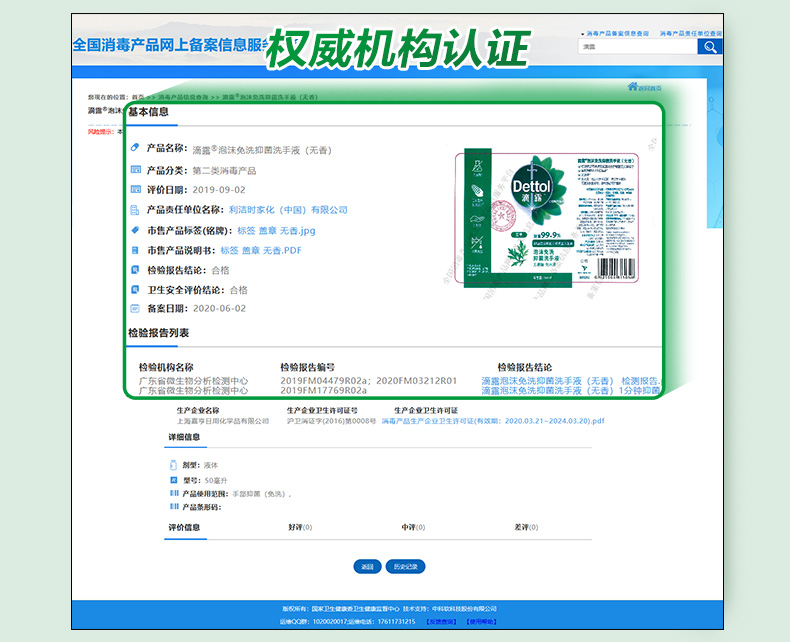Click the barcode icon beside 产品使用范围

click(174, 493)
